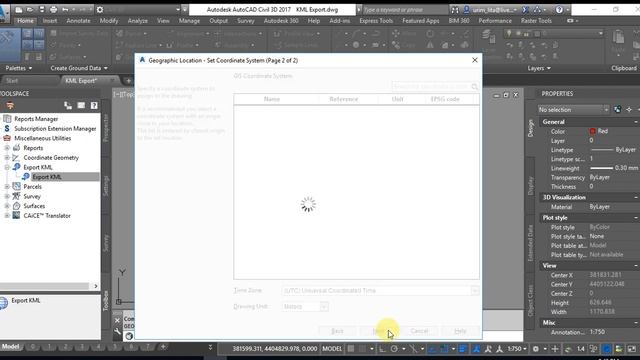Open the Home ribbon tab

click(25, 20)
